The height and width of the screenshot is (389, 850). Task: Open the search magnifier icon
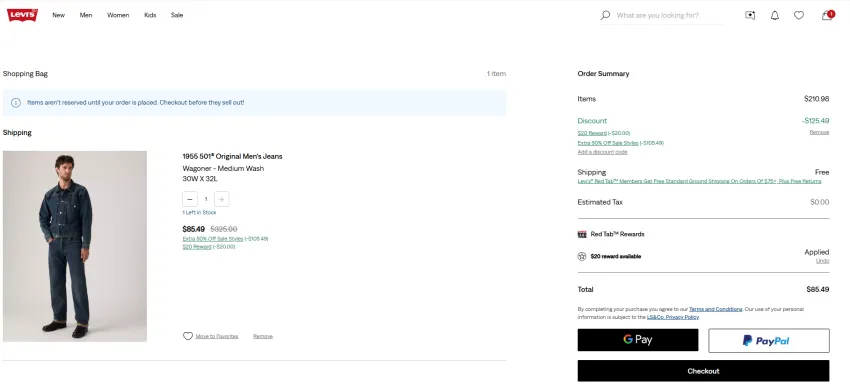(x=605, y=15)
